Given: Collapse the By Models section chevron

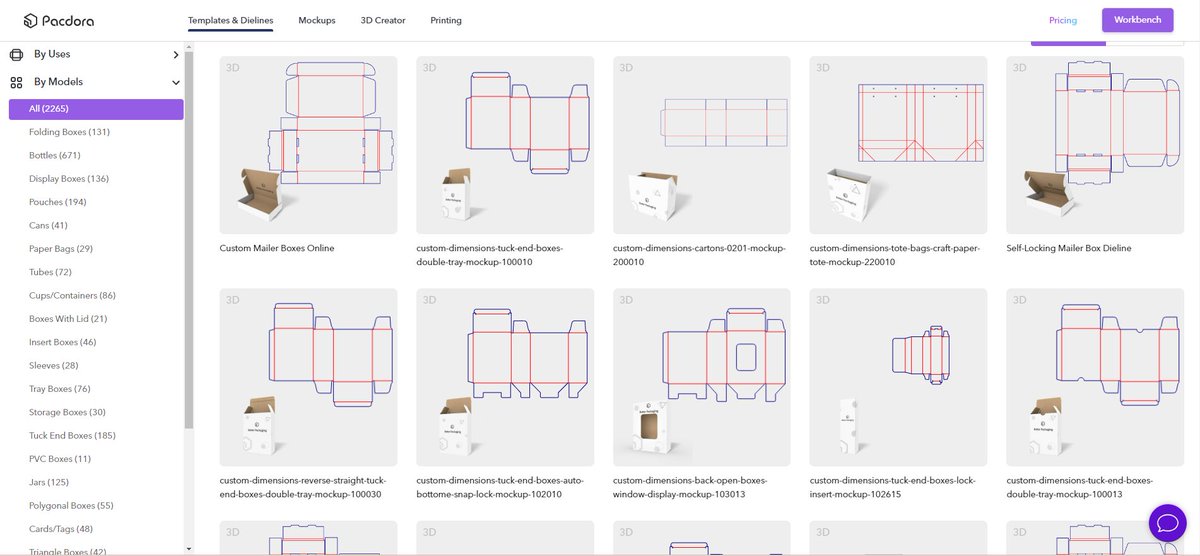Looking at the screenshot, I should pos(176,82).
